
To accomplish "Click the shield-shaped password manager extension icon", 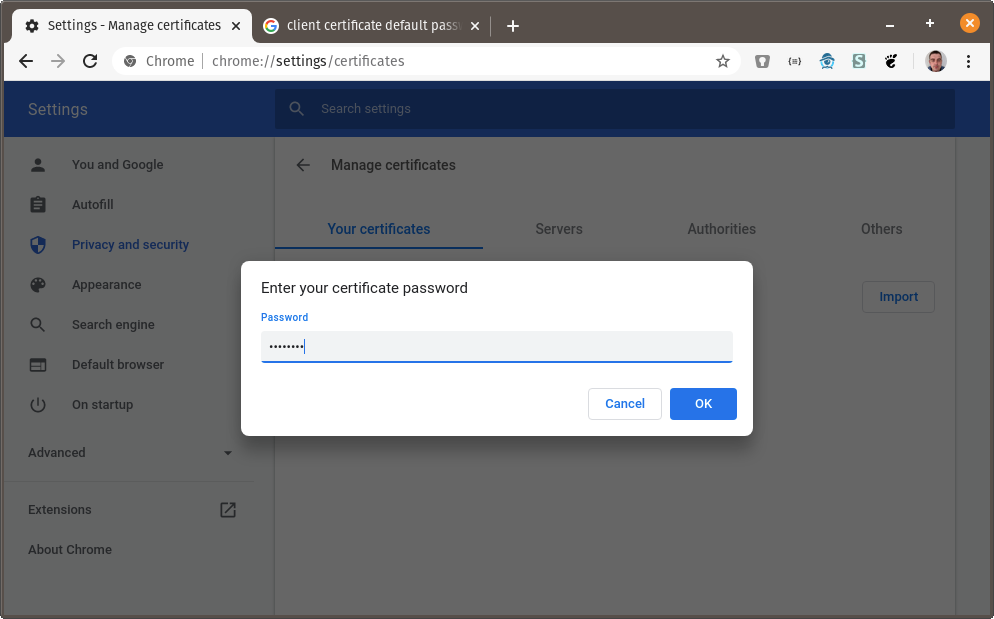I will pyautogui.click(x=762, y=61).
